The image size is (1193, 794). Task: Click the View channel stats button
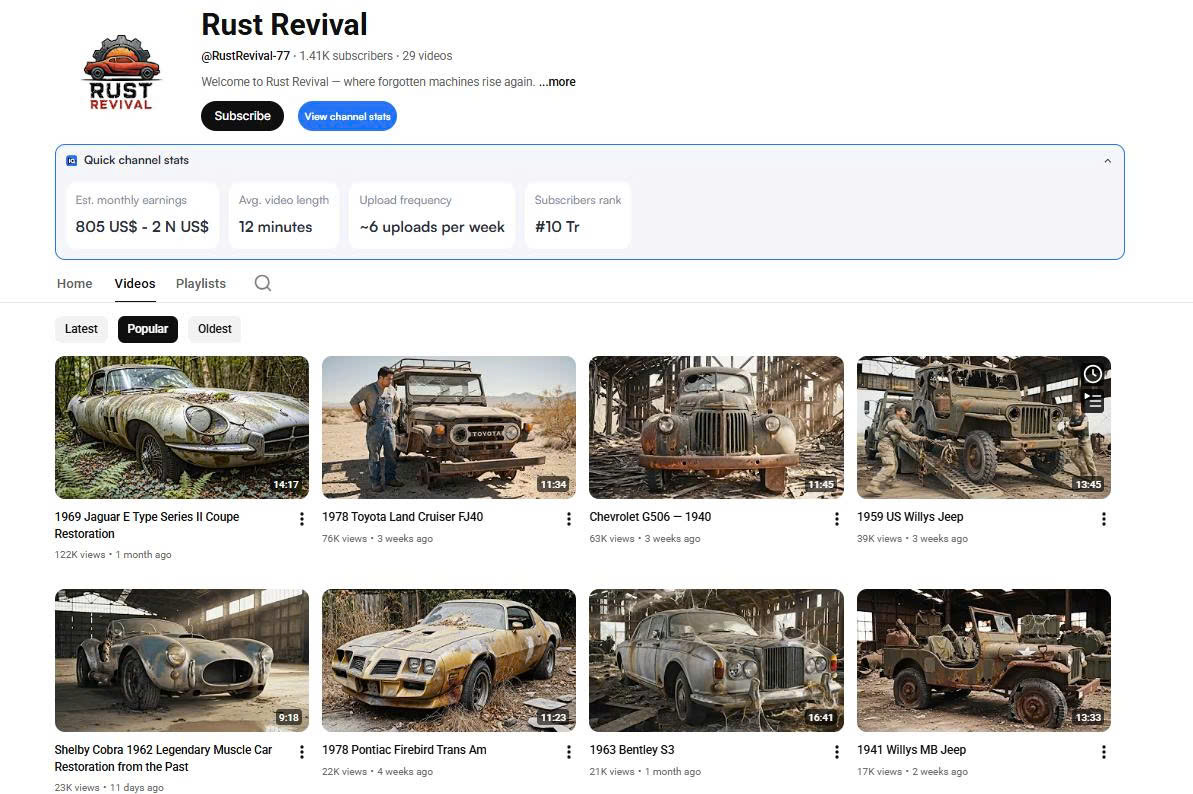(347, 116)
